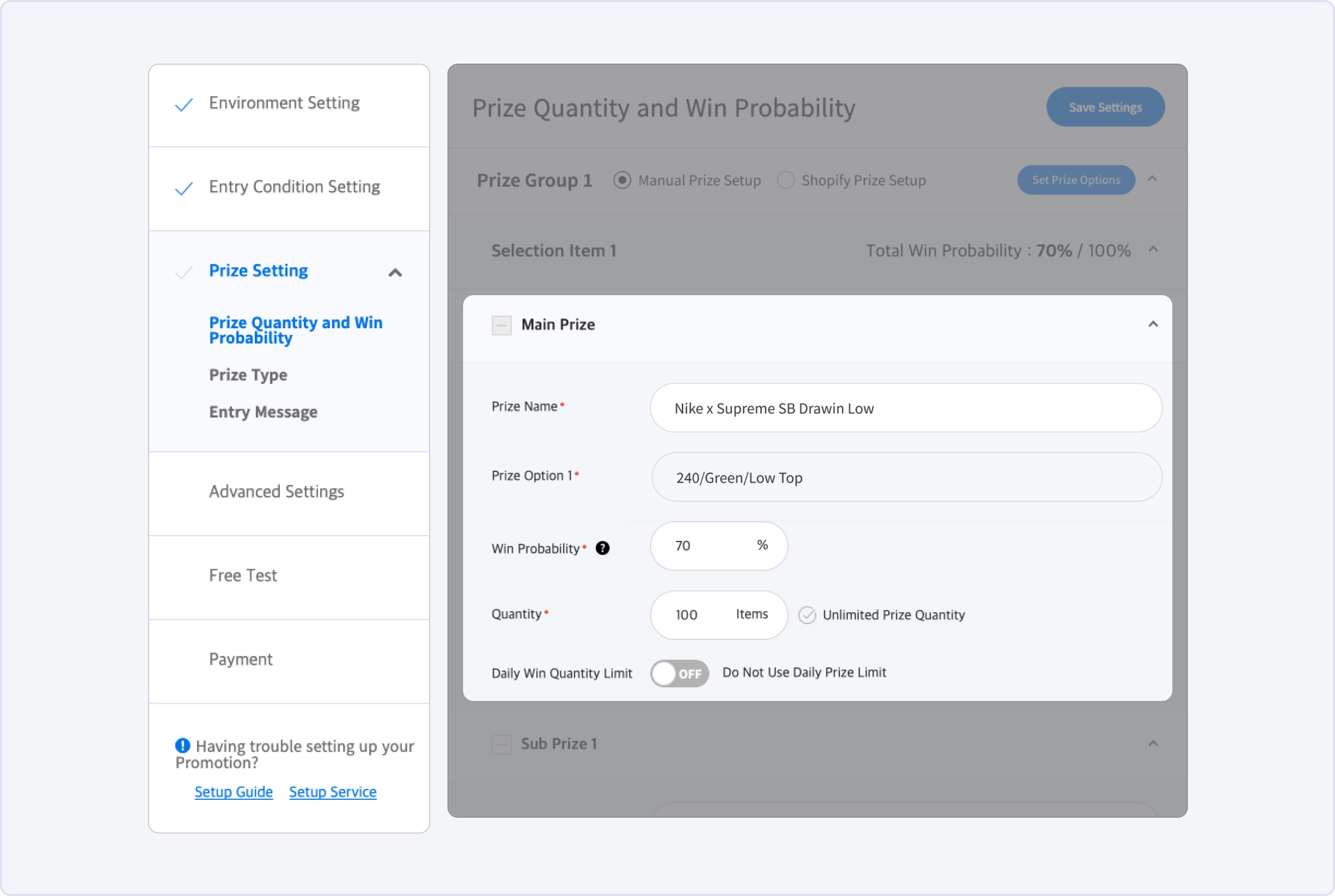Check Unlimited Prize Quantity option

(807, 615)
